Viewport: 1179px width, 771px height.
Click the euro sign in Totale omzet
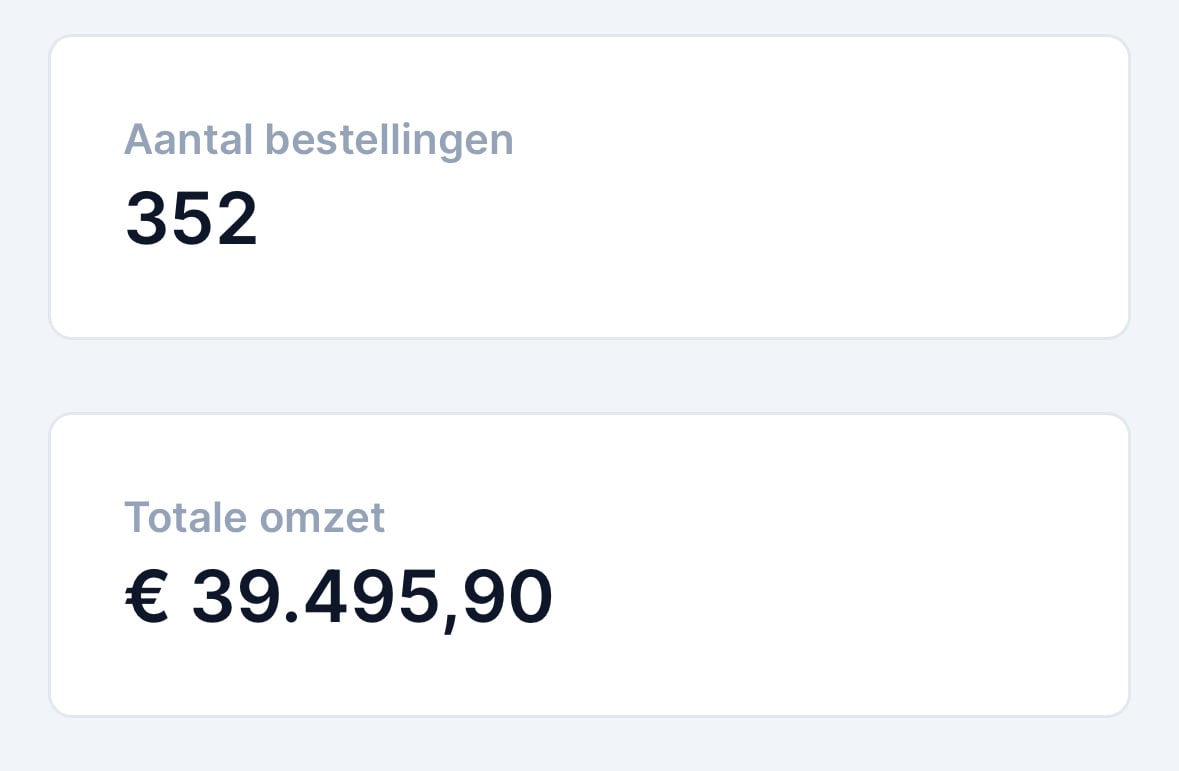(146, 598)
